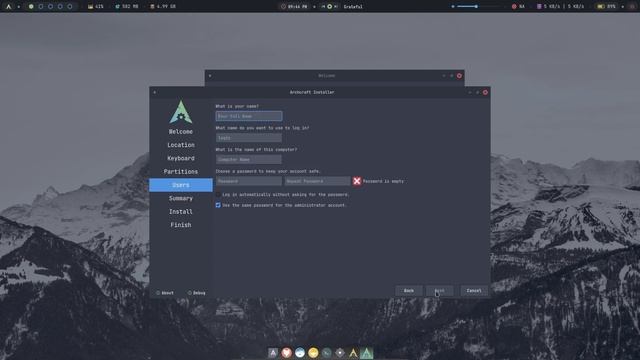The image size is (640, 360).
Task: Click the Archcraft logo in the installer sidebar
Action: tap(181, 112)
